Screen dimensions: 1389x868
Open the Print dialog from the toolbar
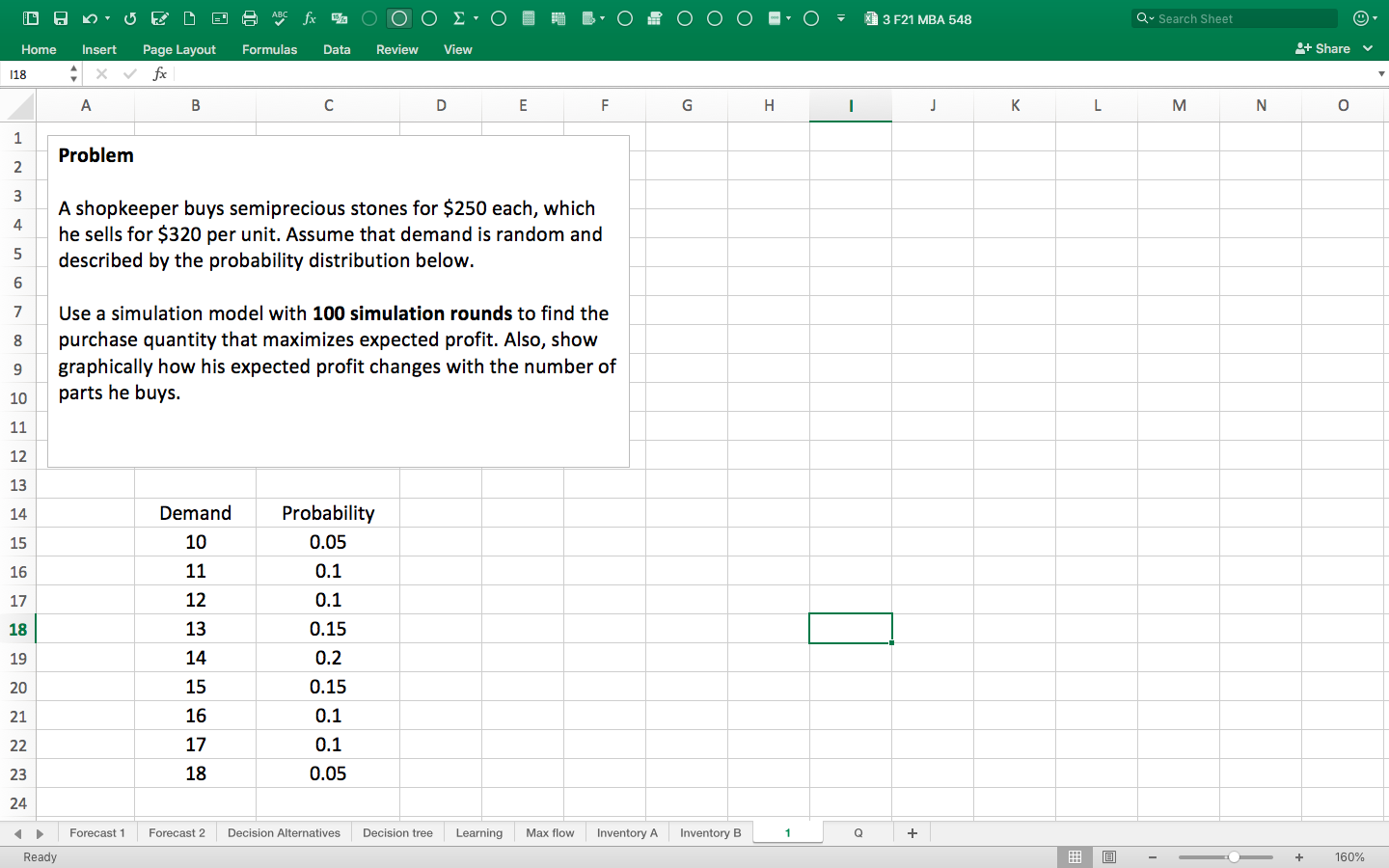point(251,17)
